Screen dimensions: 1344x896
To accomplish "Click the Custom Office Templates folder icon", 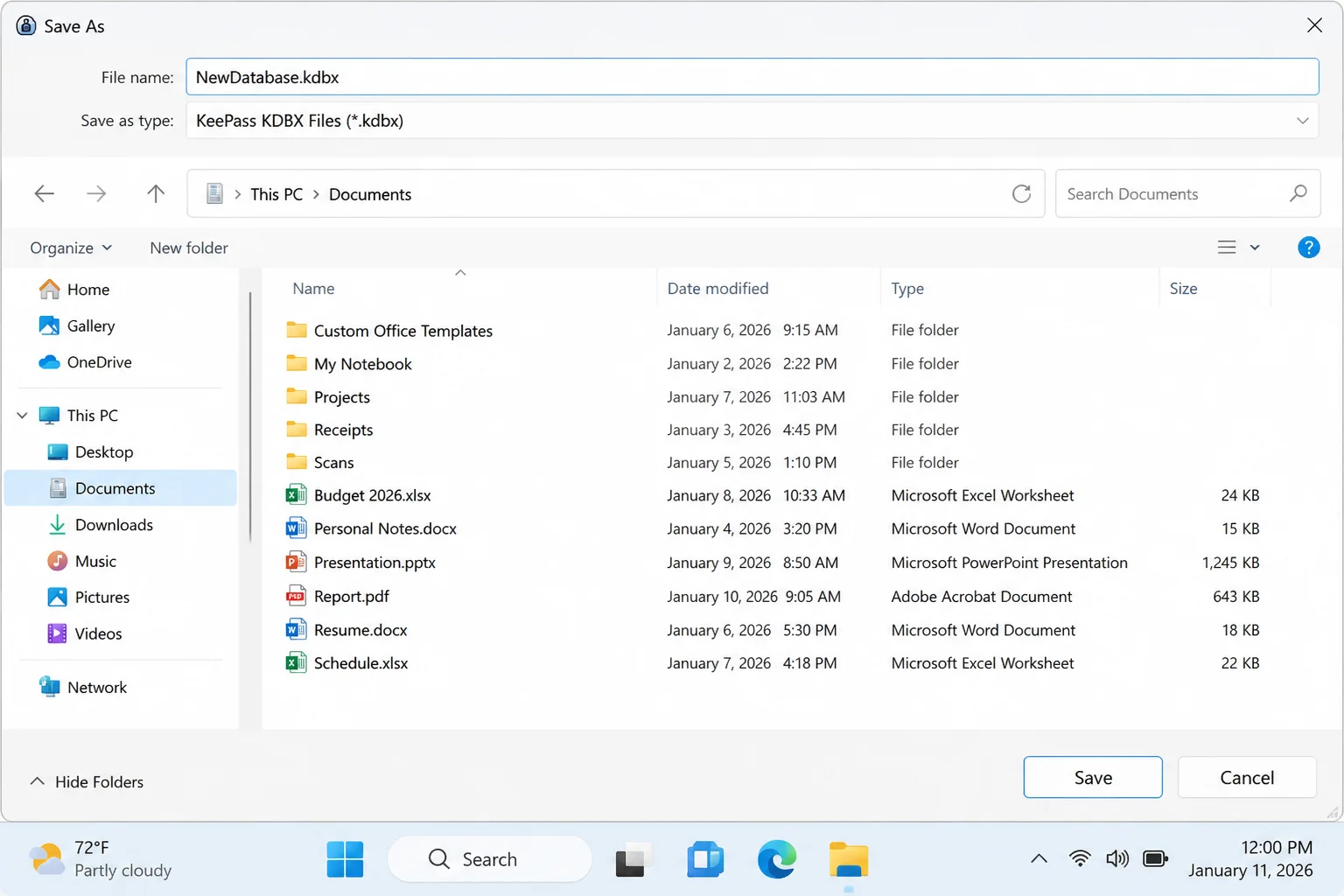I will tap(297, 330).
